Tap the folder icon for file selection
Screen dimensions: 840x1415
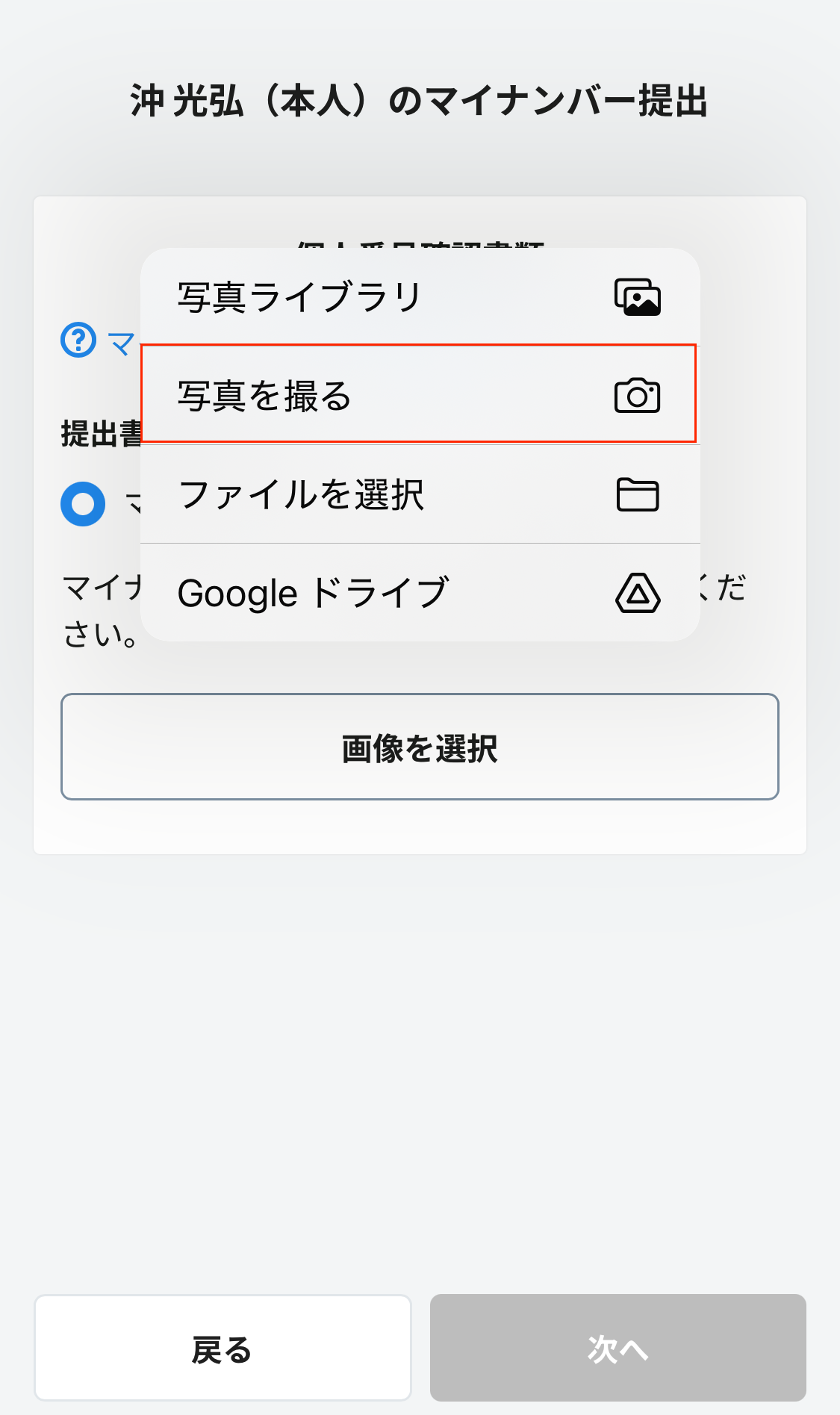click(x=638, y=494)
